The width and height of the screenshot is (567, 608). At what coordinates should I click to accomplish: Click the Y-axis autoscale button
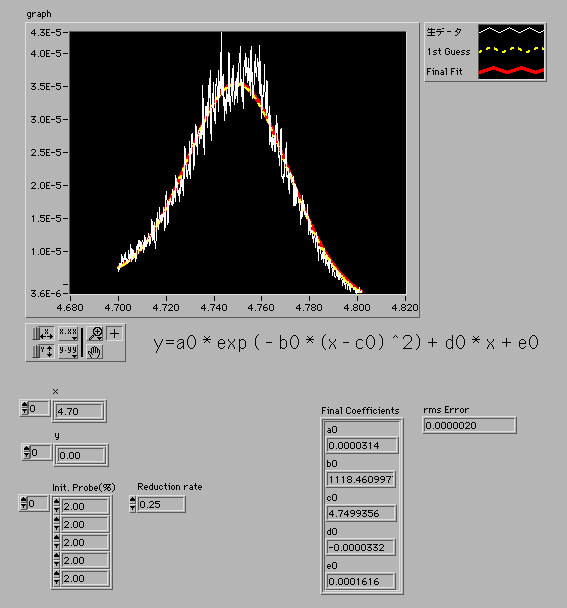(x=47, y=351)
